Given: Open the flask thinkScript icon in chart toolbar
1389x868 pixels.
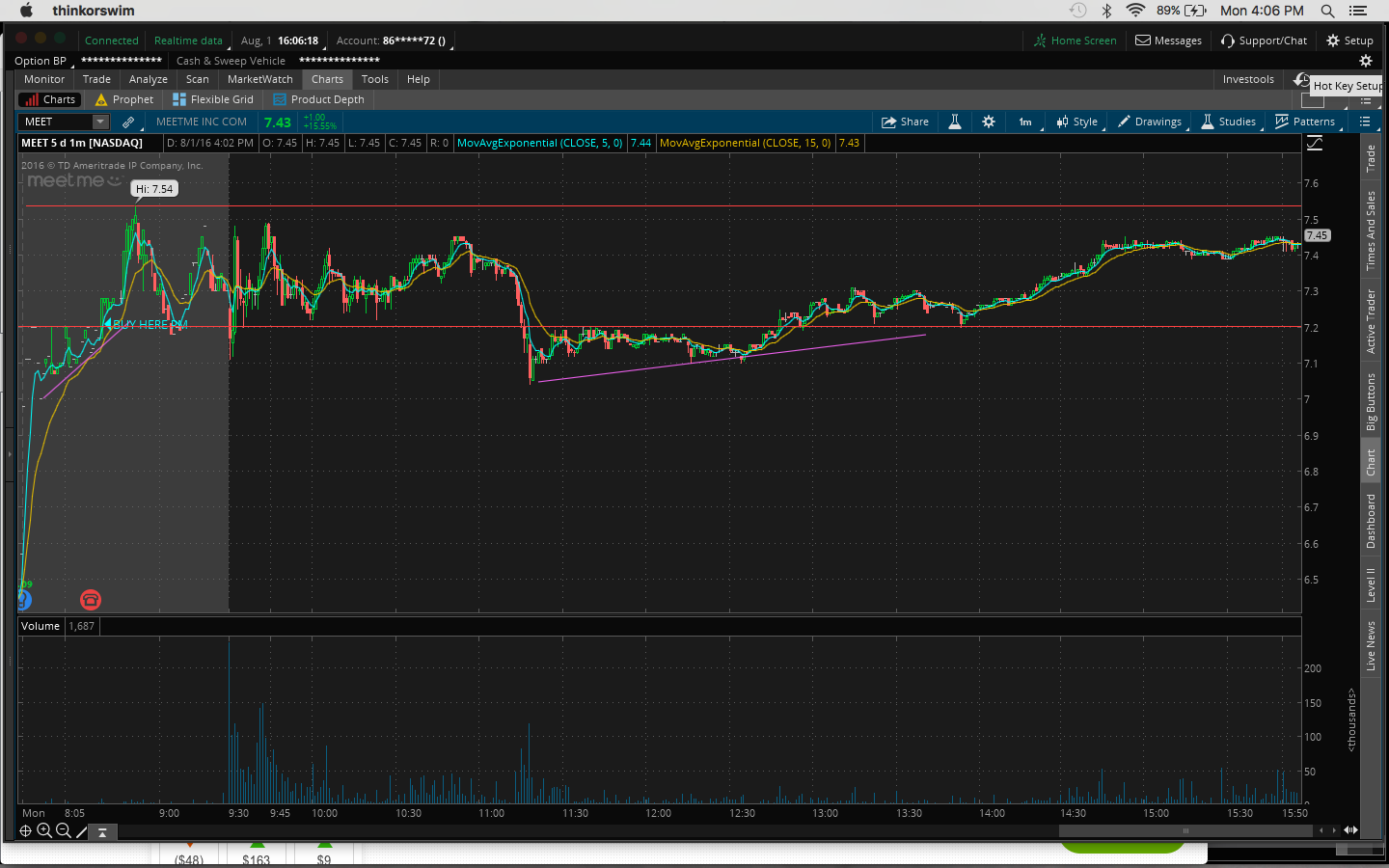Looking at the screenshot, I should [955, 122].
